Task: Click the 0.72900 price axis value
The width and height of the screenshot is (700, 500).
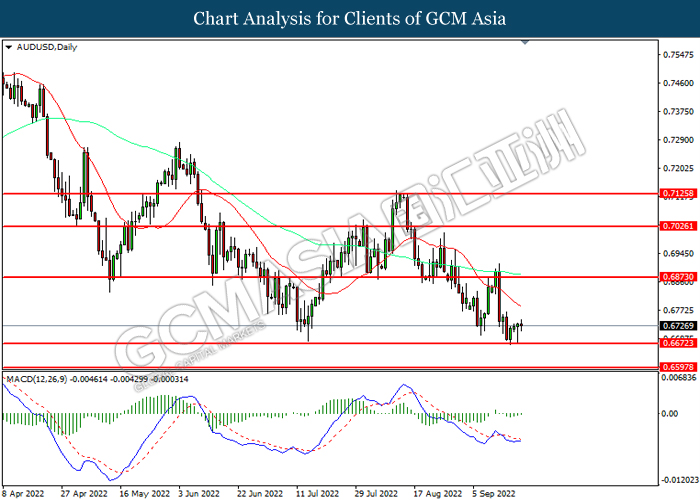Action: (679, 140)
